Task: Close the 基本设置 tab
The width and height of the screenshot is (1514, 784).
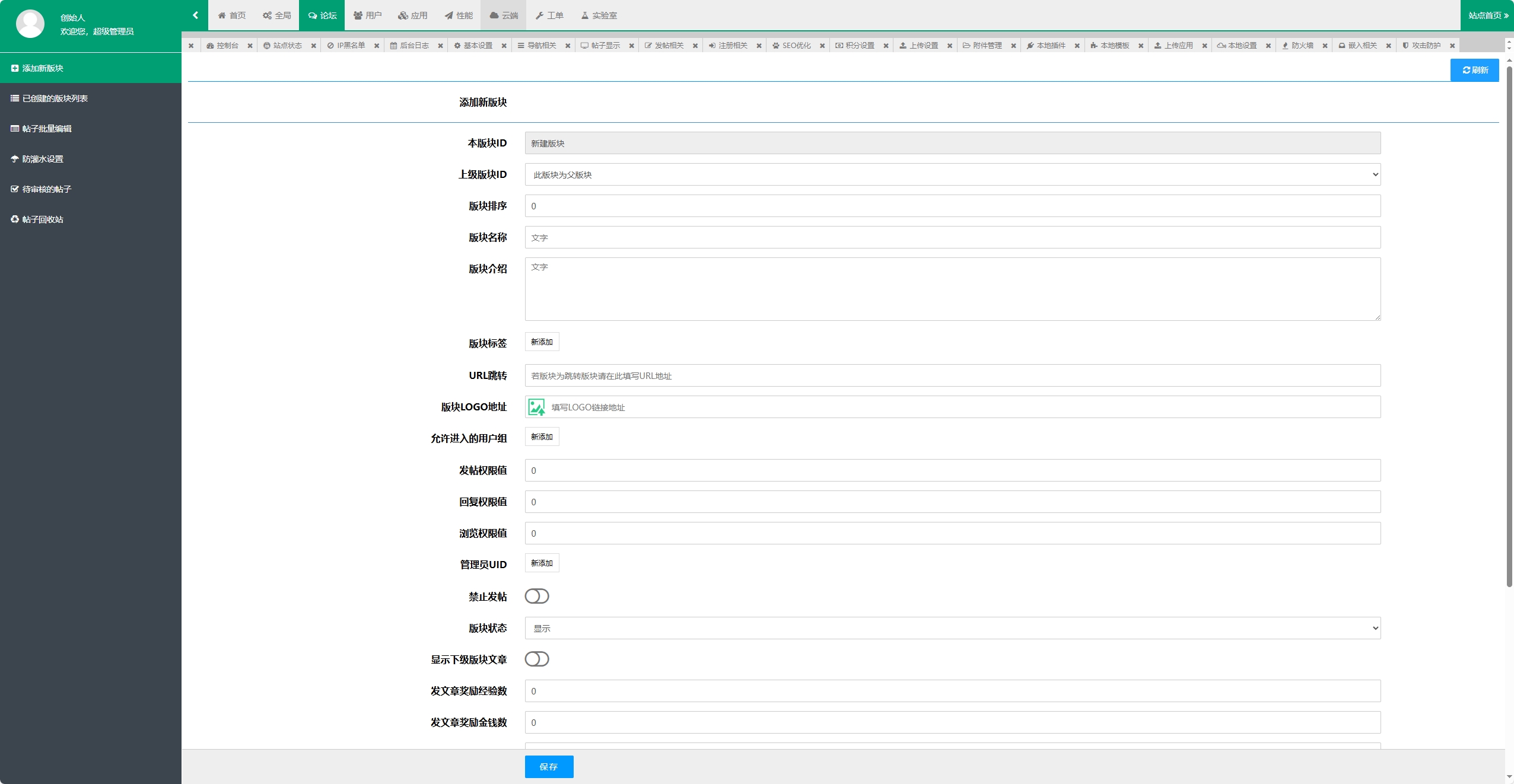Action: [x=504, y=46]
